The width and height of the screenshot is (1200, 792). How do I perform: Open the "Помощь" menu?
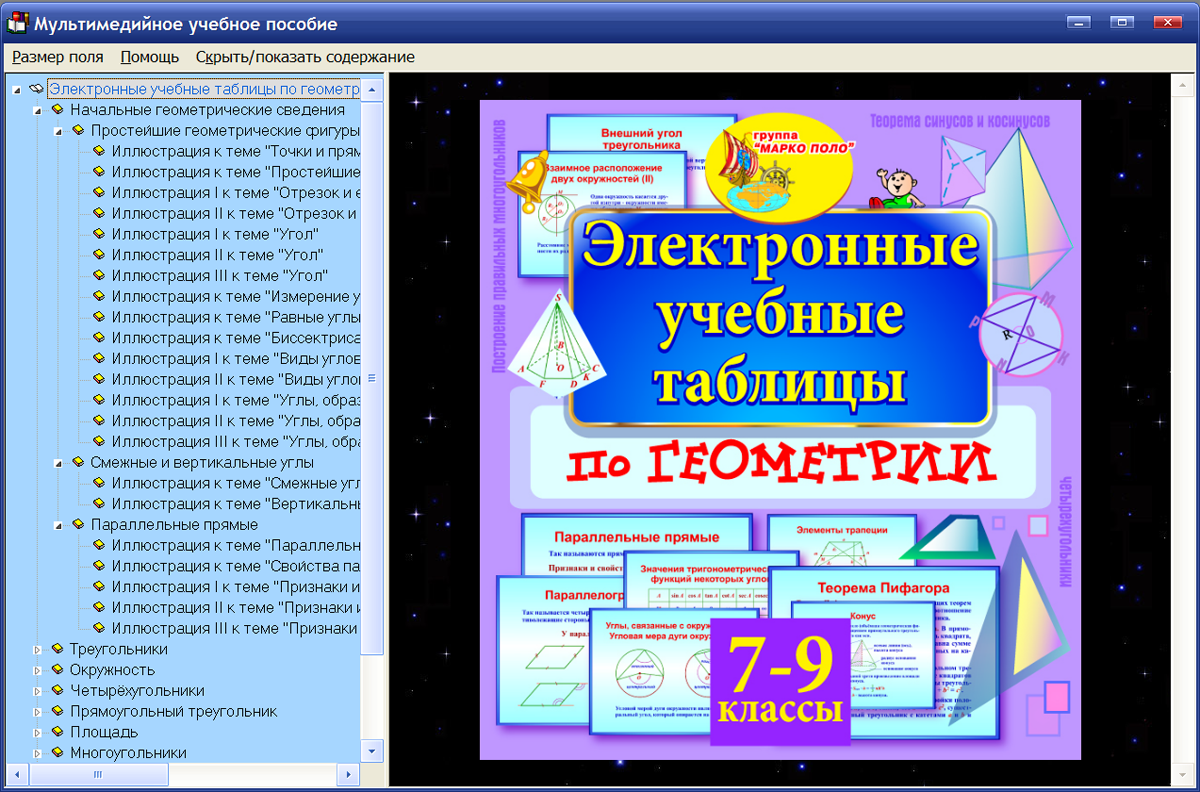(x=149, y=57)
